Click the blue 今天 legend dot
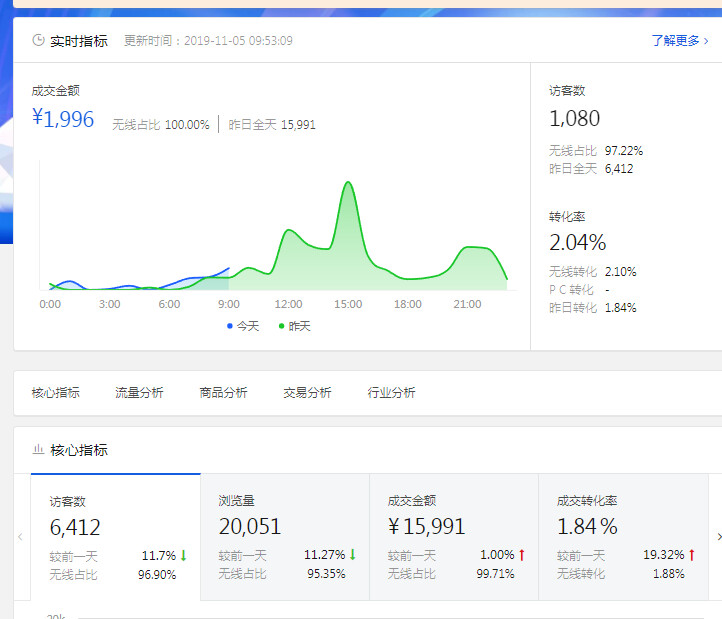The width and height of the screenshot is (722, 619). pyautogui.click(x=228, y=326)
